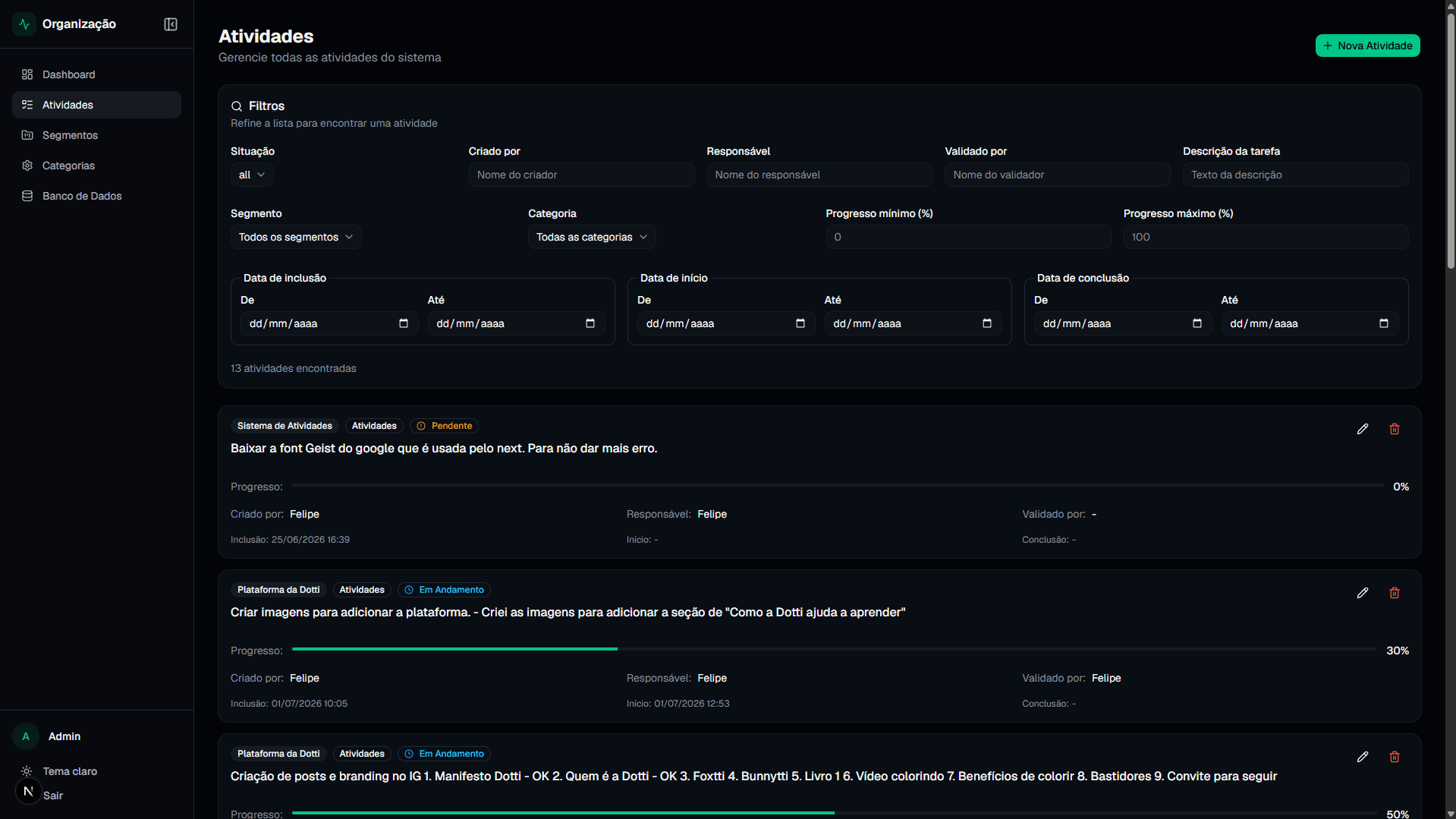Screen dimensions: 1456x819
Task: Click the '13 atividades encontradas' text
Action: click(x=294, y=368)
